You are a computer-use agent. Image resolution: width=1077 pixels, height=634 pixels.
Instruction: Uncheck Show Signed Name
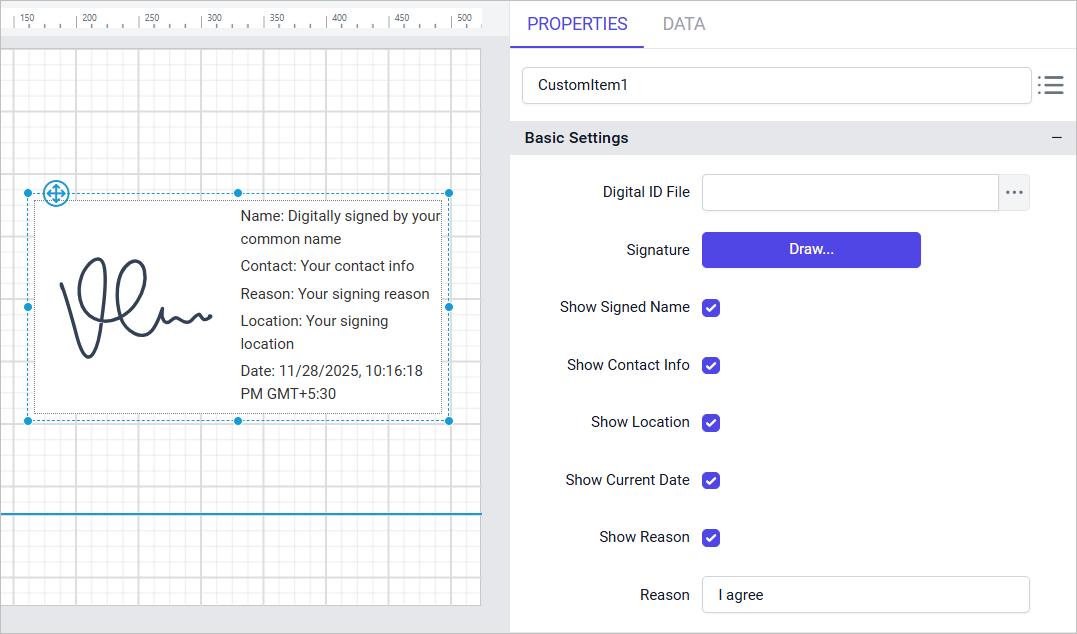[x=711, y=308]
